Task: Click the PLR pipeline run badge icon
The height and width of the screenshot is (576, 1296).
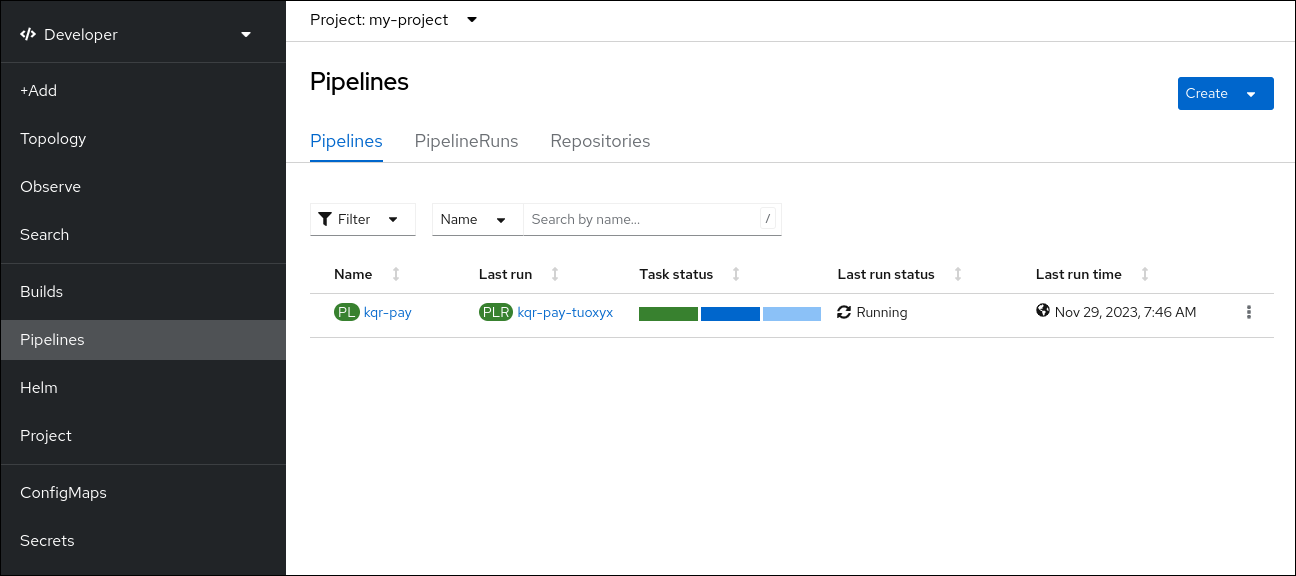Action: tap(496, 312)
